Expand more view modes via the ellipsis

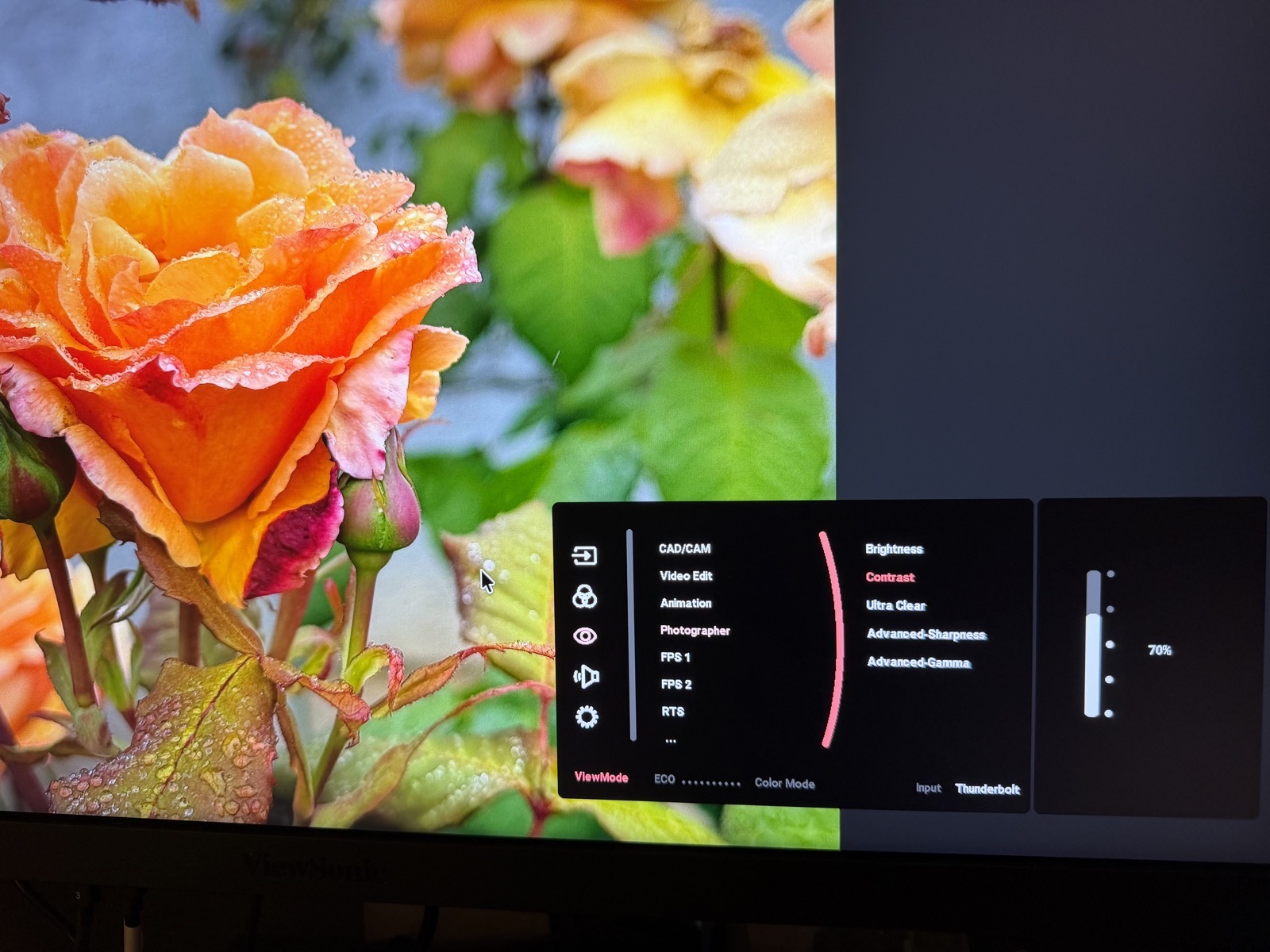[671, 740]
